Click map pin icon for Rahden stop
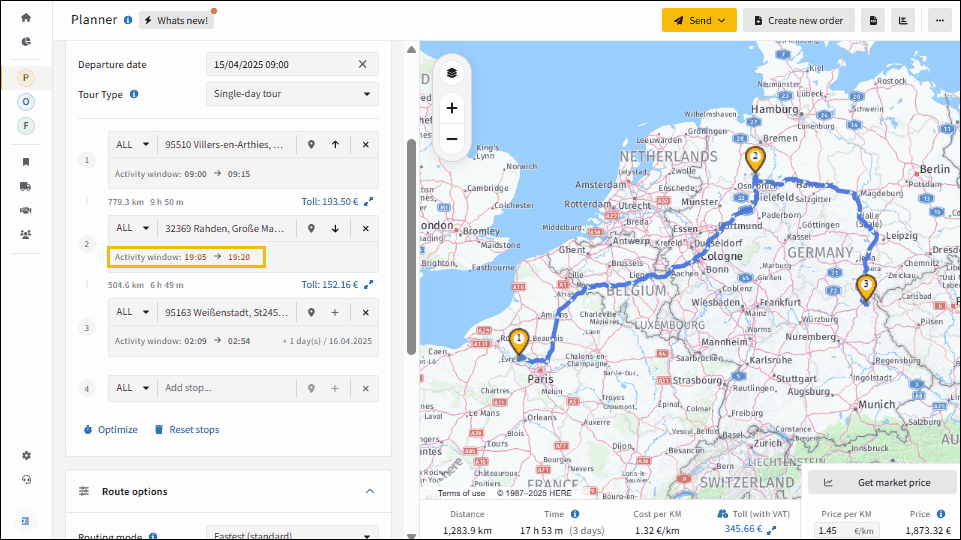Image resolution: width=961 pixels, height=540 pixels. (311, 229)
